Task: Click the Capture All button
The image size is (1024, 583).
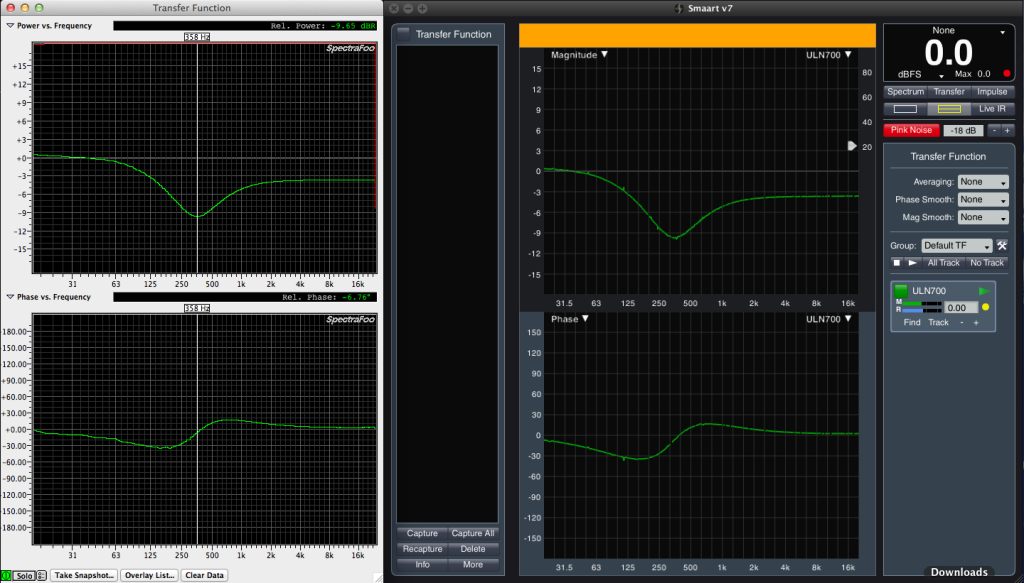Action: tap(473, 534)
